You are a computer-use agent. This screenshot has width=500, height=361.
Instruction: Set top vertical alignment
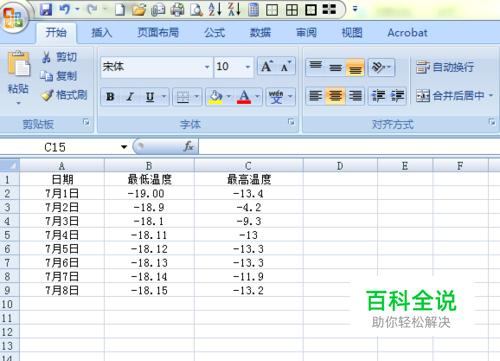click(316, 67)
